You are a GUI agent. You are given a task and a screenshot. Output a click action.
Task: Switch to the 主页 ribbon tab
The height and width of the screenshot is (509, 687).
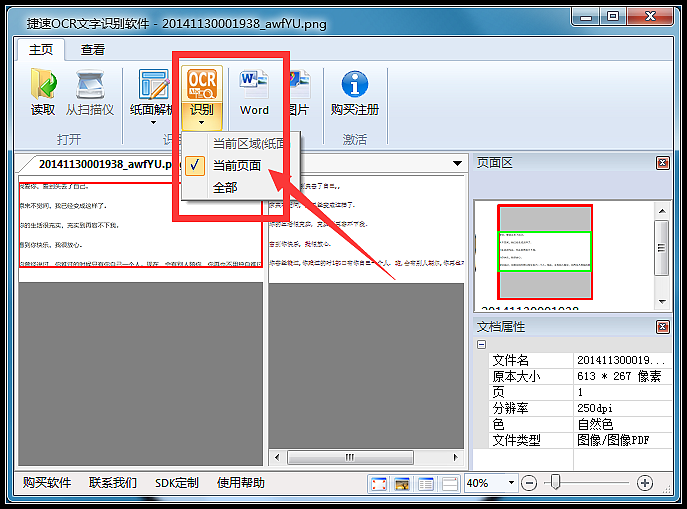[x=41, y=49]
